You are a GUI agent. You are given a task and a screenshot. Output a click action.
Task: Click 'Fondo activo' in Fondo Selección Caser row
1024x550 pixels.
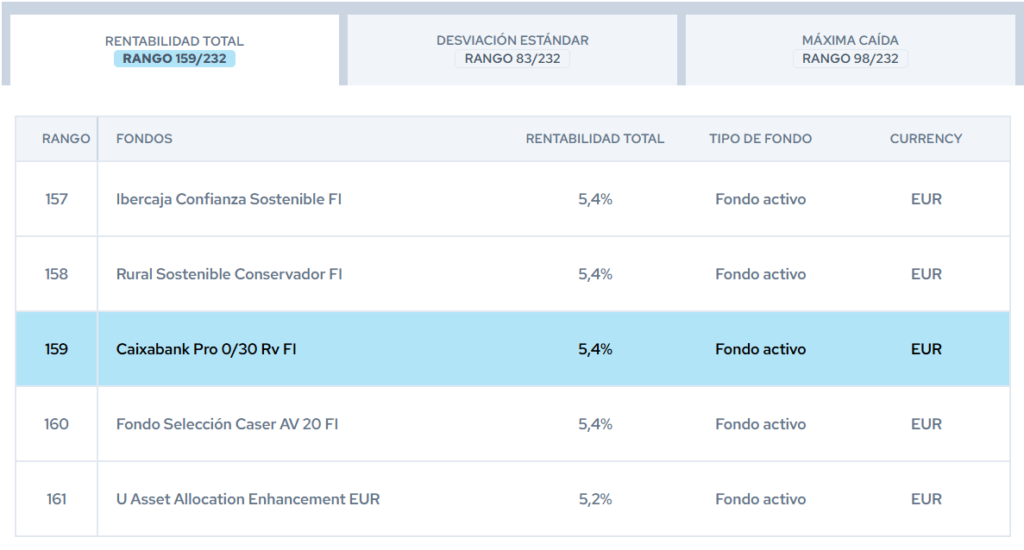[760, 425]
